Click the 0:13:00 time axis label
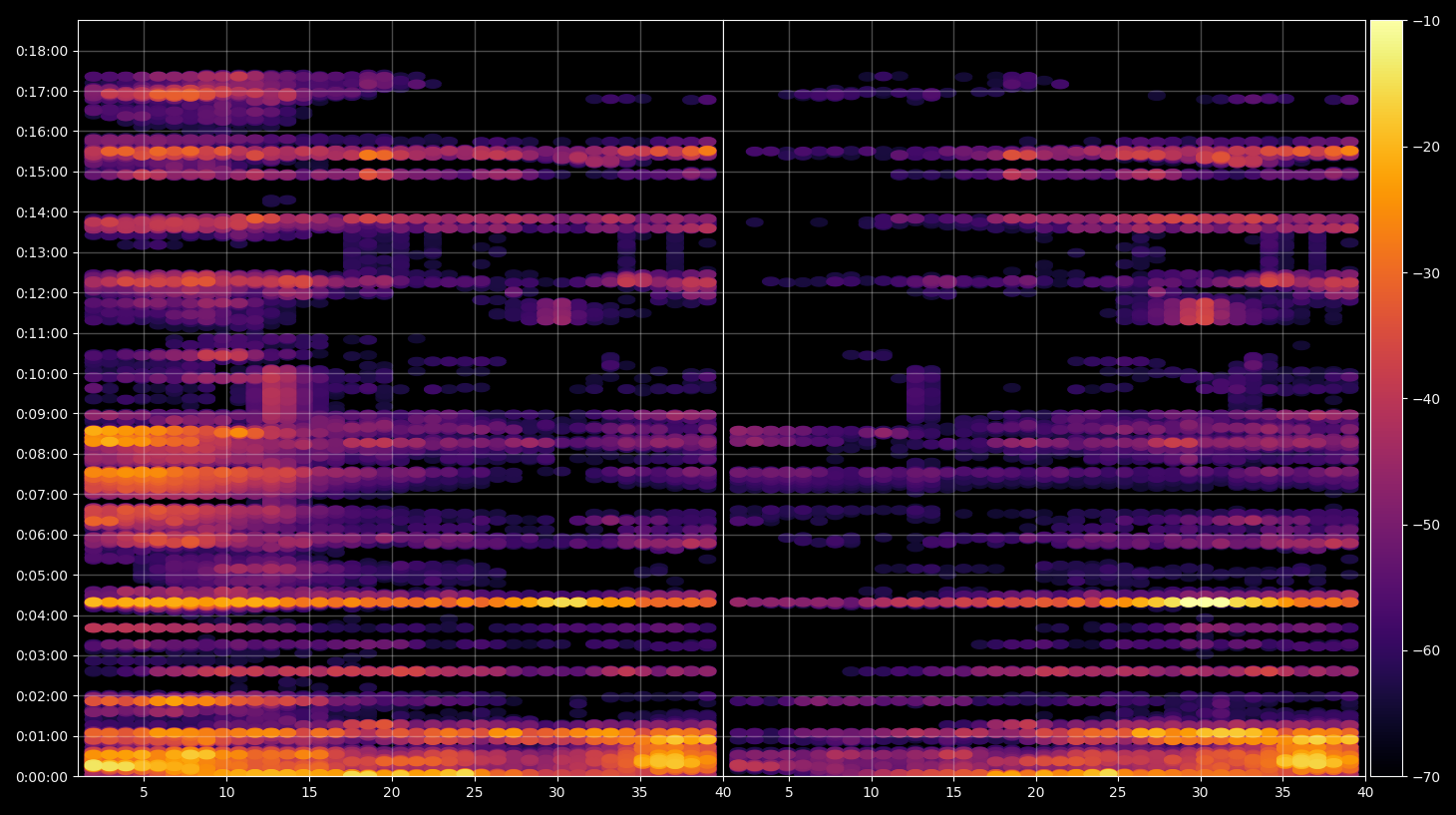The image size is (1456, 815). 42,252
